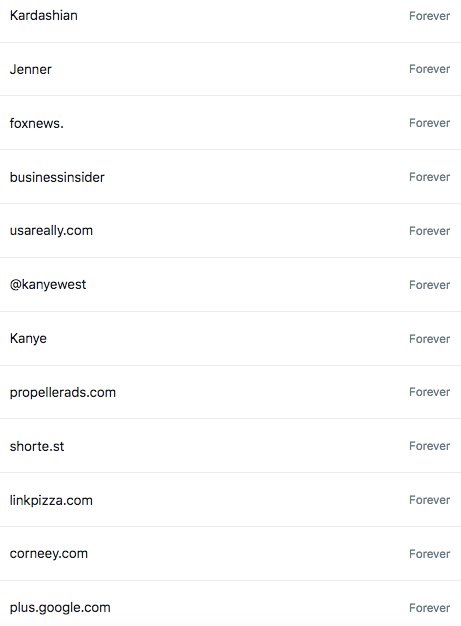
Task: Click the linkpizza.com entry
Action: pyautogui.click(x=230, y=500)
